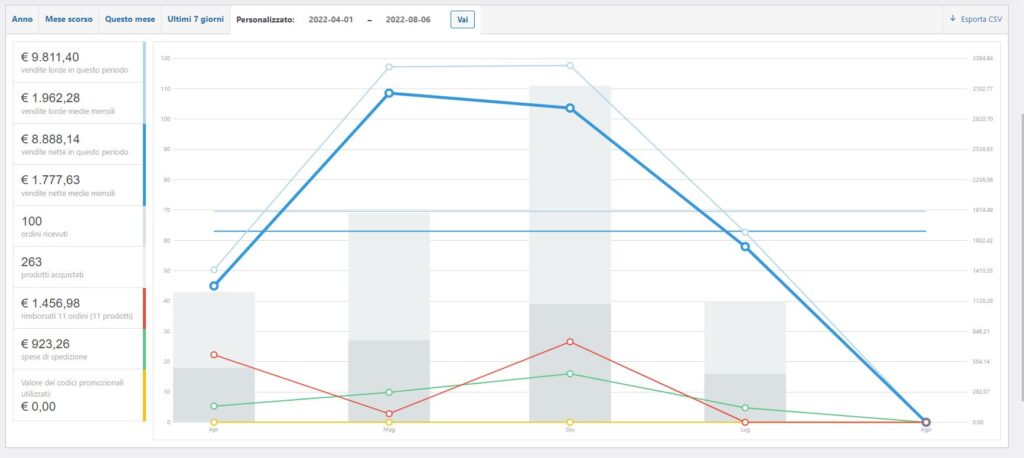
Task: Click the start date field 2022-04-01
Action: (x=333, y=20)
